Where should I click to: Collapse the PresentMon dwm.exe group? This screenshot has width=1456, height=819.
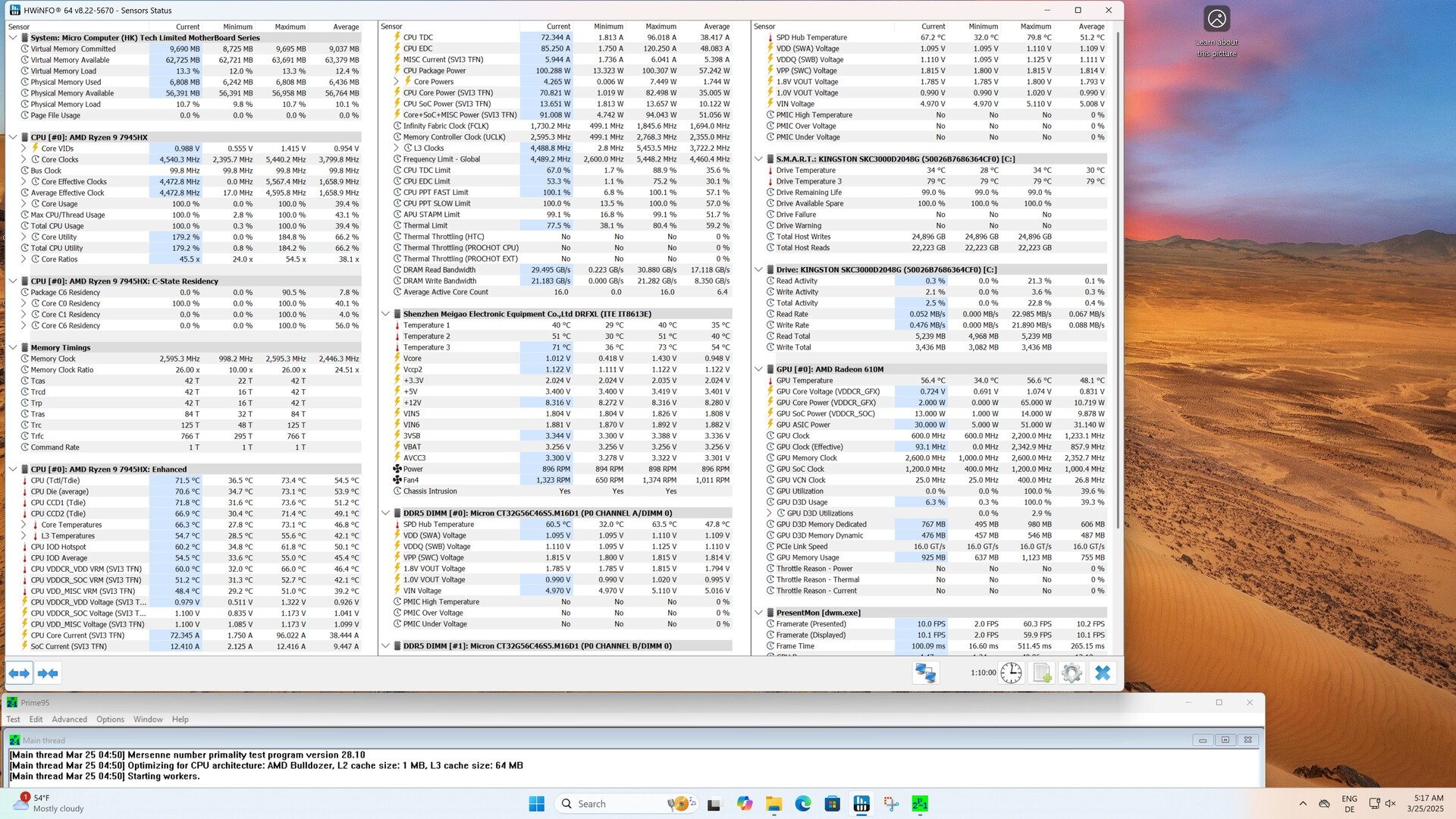[758, 613]
